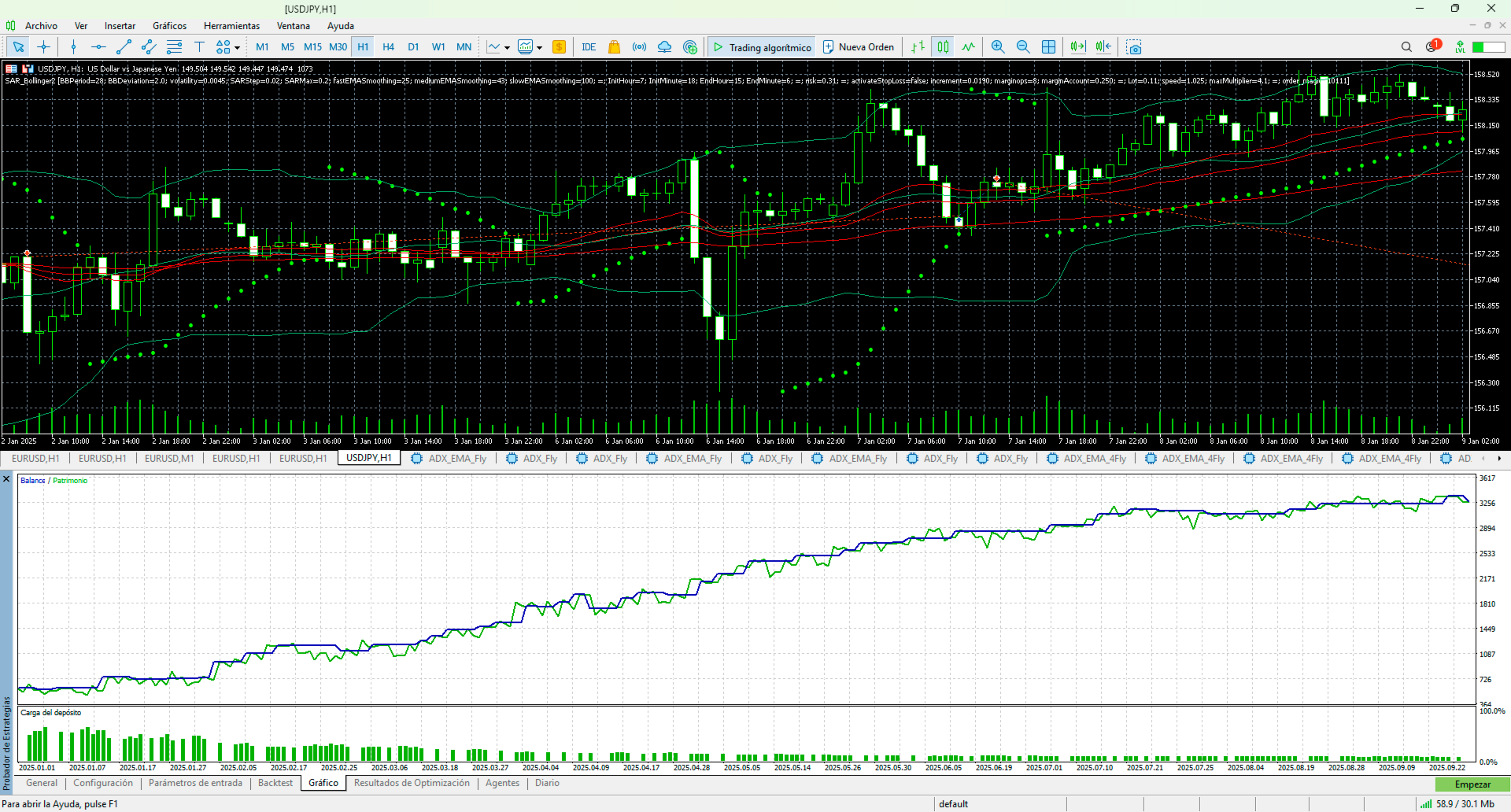Image resolution: width=1511 pixels, height=812 pixels.
Task: Pick the vertical line drawing tool
Action: pos(74,47)
